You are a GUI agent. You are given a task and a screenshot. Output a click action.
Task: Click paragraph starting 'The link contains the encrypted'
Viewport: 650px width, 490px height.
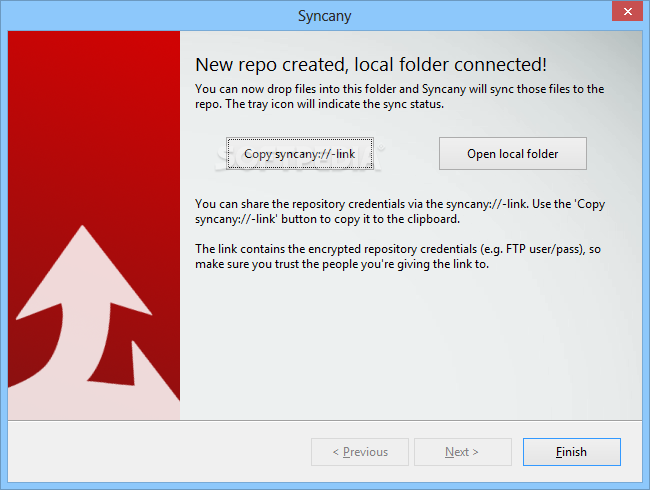click(x=398, y=256)
